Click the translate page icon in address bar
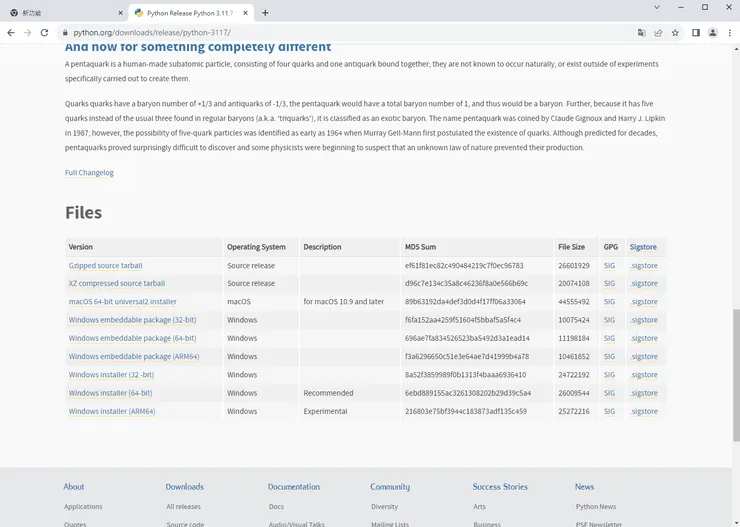The width and height of the screenshot is (740, 527). [641, 32]
